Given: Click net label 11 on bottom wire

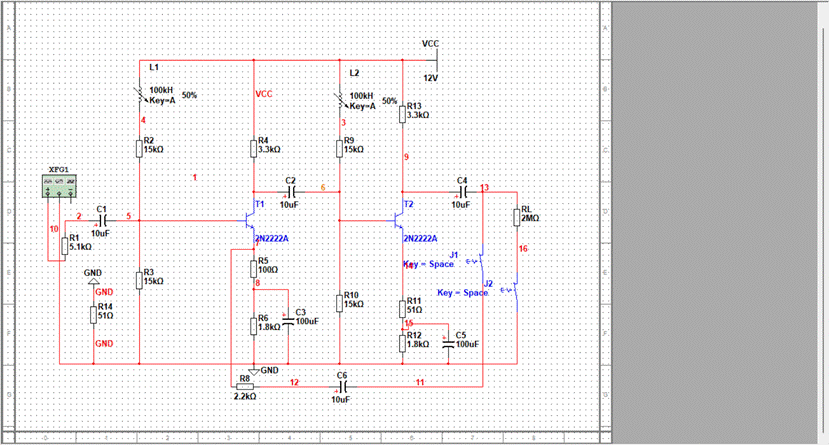Looking at the screenshot, I should point(420,382).
